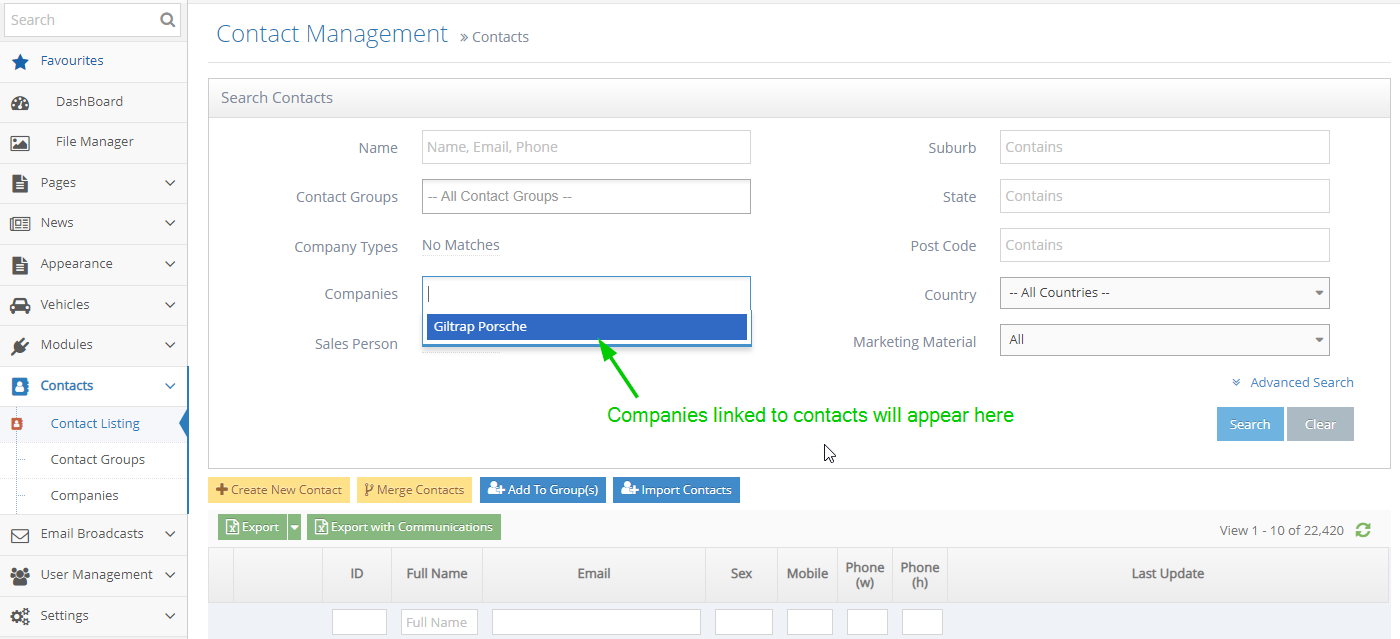Open the All Countries dropdown
This screenshot has width=1400, height=639.
point(1163,292)
